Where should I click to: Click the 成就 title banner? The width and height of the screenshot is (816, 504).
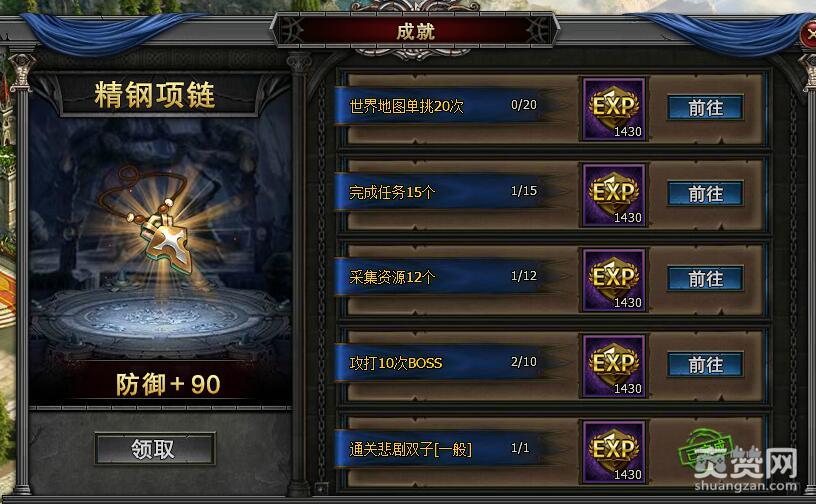point(415,31)
